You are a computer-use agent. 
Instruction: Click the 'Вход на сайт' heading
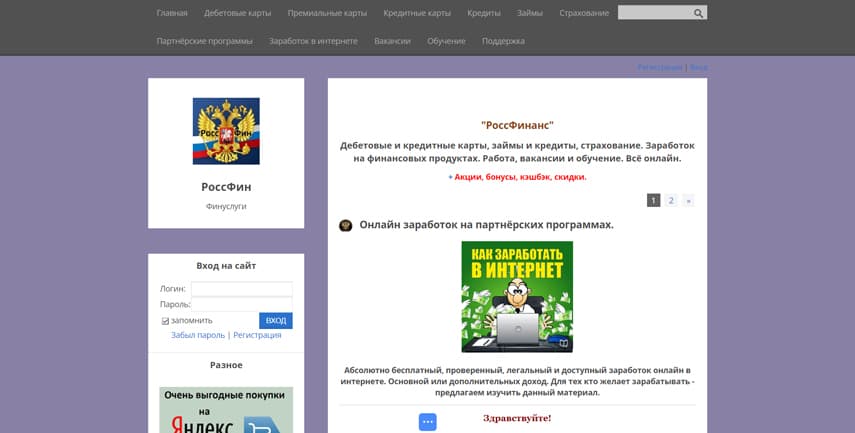point(226,266)
